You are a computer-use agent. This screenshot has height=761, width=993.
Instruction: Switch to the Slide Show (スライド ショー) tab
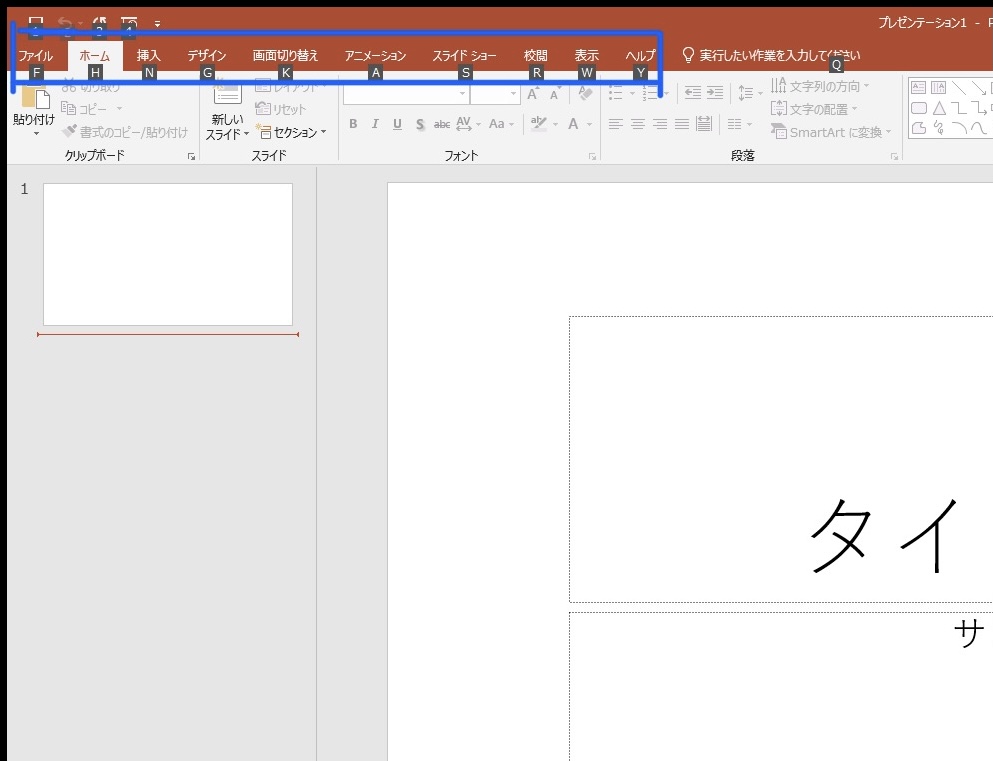(464, 56)
